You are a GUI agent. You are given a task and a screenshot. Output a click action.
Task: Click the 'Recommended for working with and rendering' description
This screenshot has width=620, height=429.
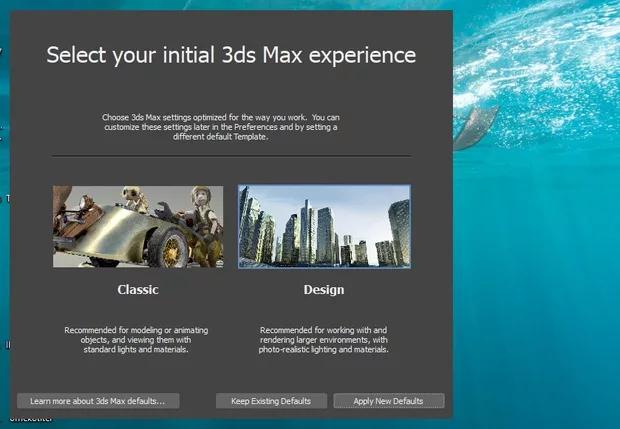324,340
